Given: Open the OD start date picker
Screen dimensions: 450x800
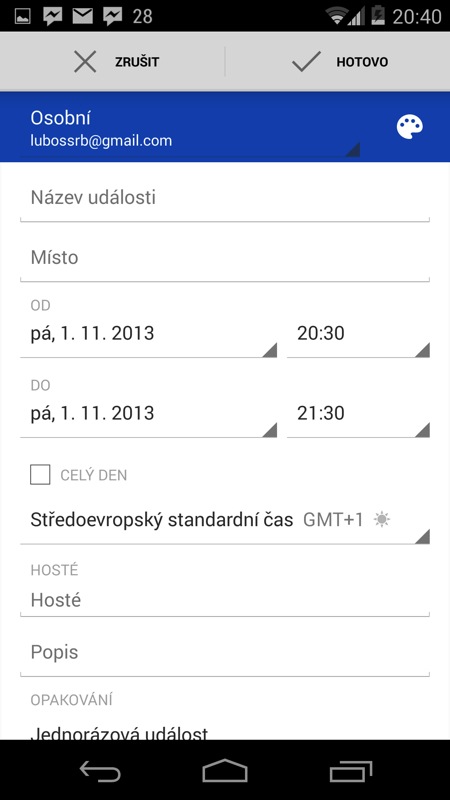Looking at the screenshot, I should point(148,334).
